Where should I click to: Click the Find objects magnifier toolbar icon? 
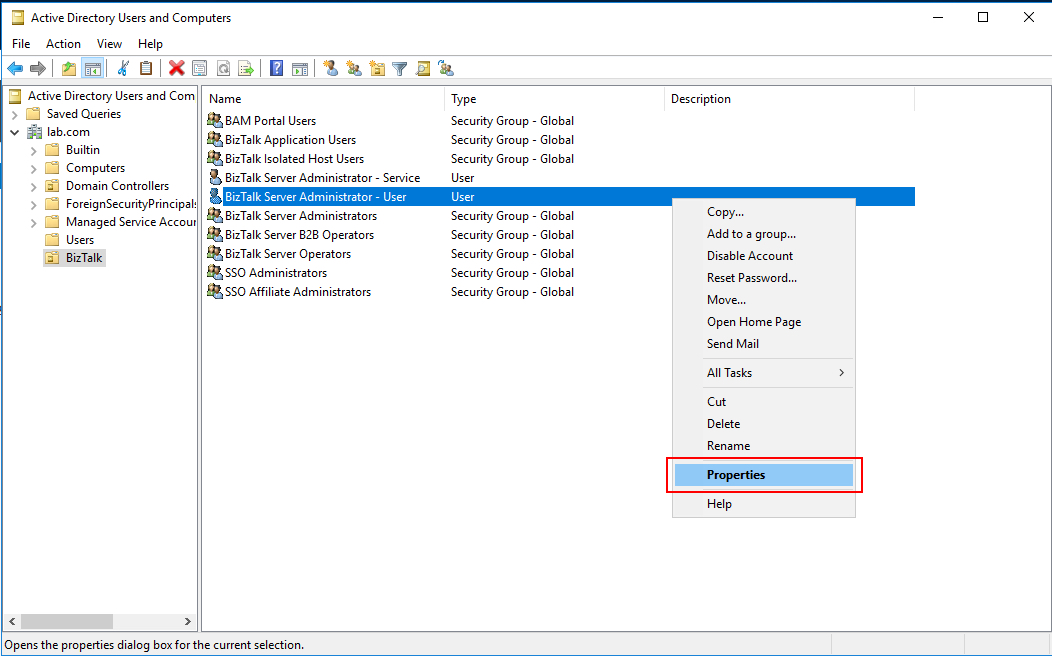[x=423, y=68]
